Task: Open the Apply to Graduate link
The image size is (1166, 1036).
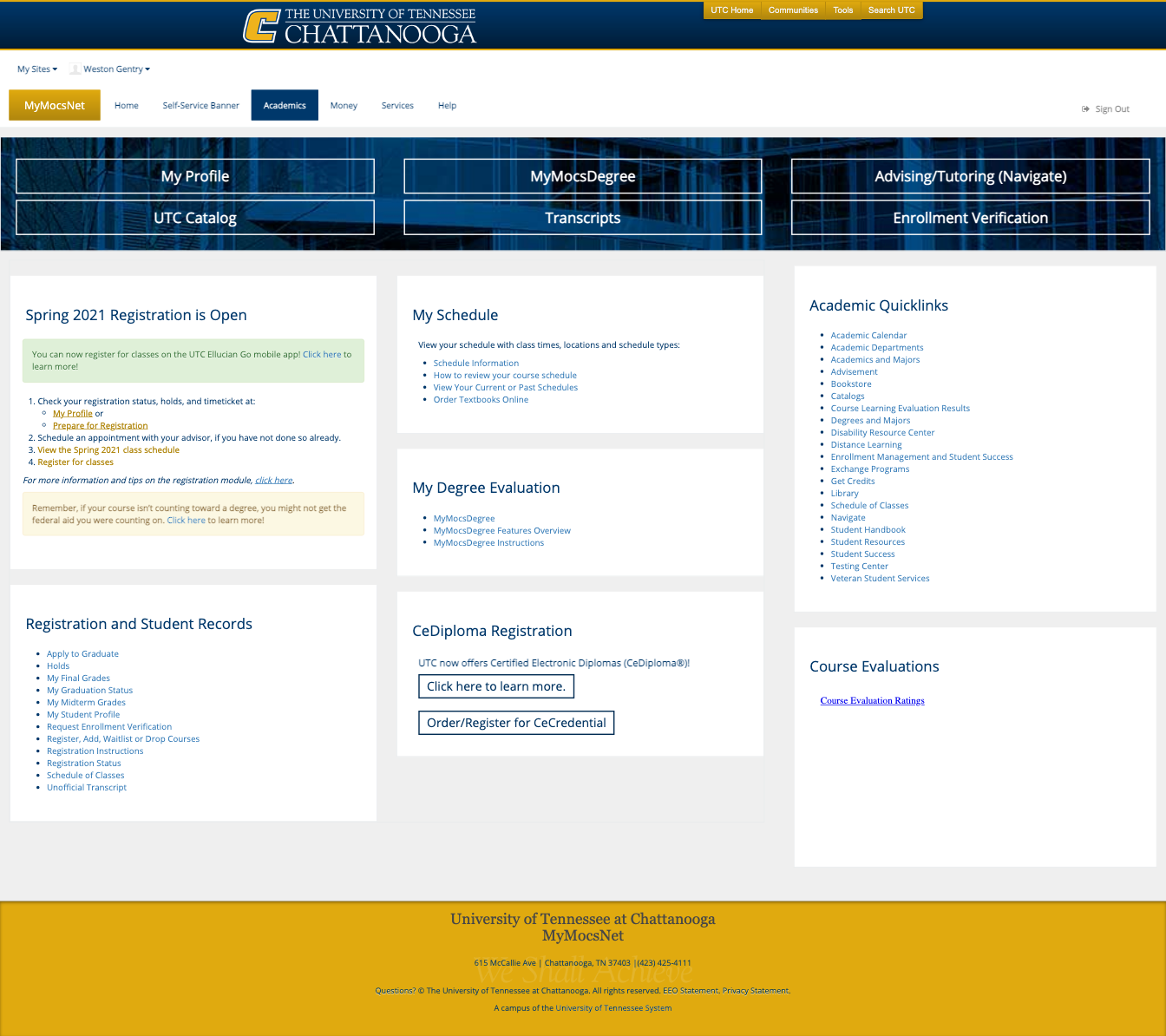Action: coord(82,654)
